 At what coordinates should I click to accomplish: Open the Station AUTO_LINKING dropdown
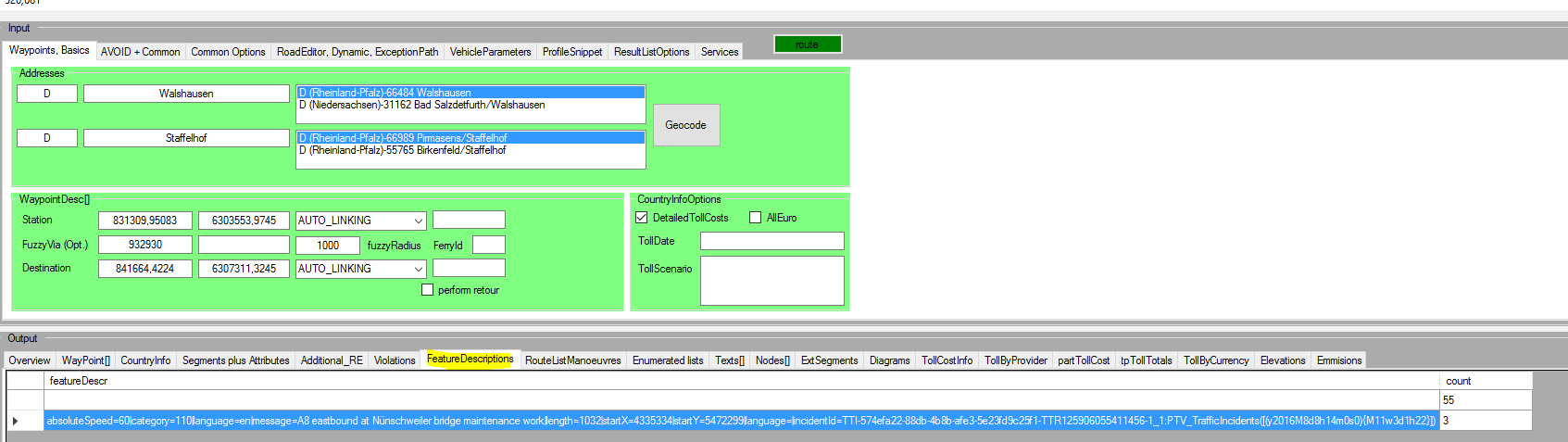418,221
